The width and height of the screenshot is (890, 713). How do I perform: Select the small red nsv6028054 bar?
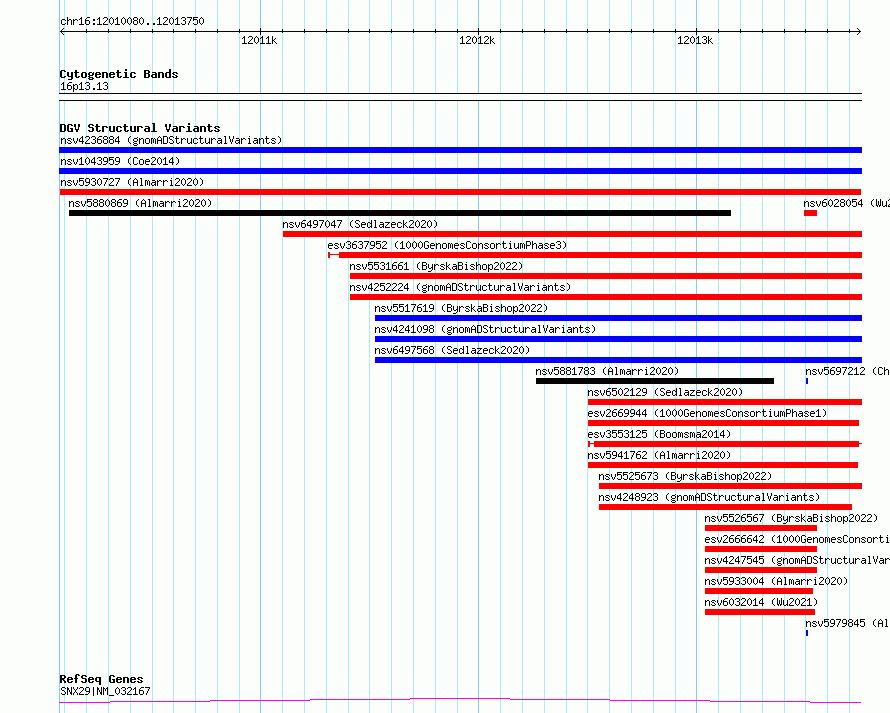coord(810,213)
